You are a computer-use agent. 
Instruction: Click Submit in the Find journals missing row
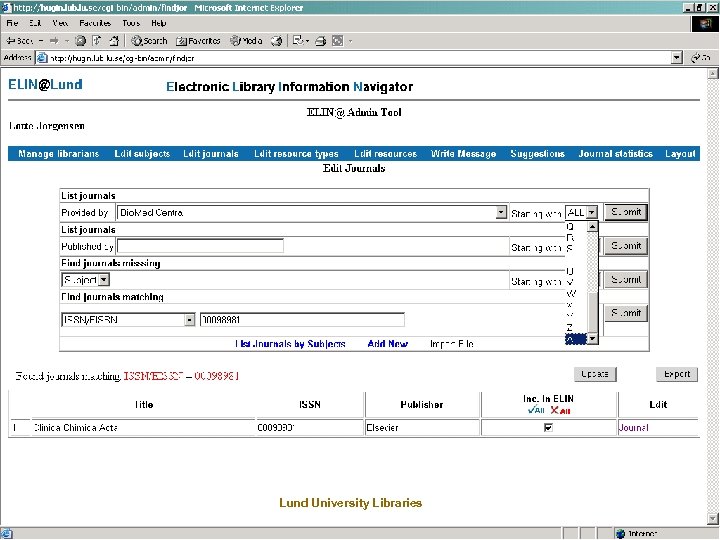[x=626, y=280]
